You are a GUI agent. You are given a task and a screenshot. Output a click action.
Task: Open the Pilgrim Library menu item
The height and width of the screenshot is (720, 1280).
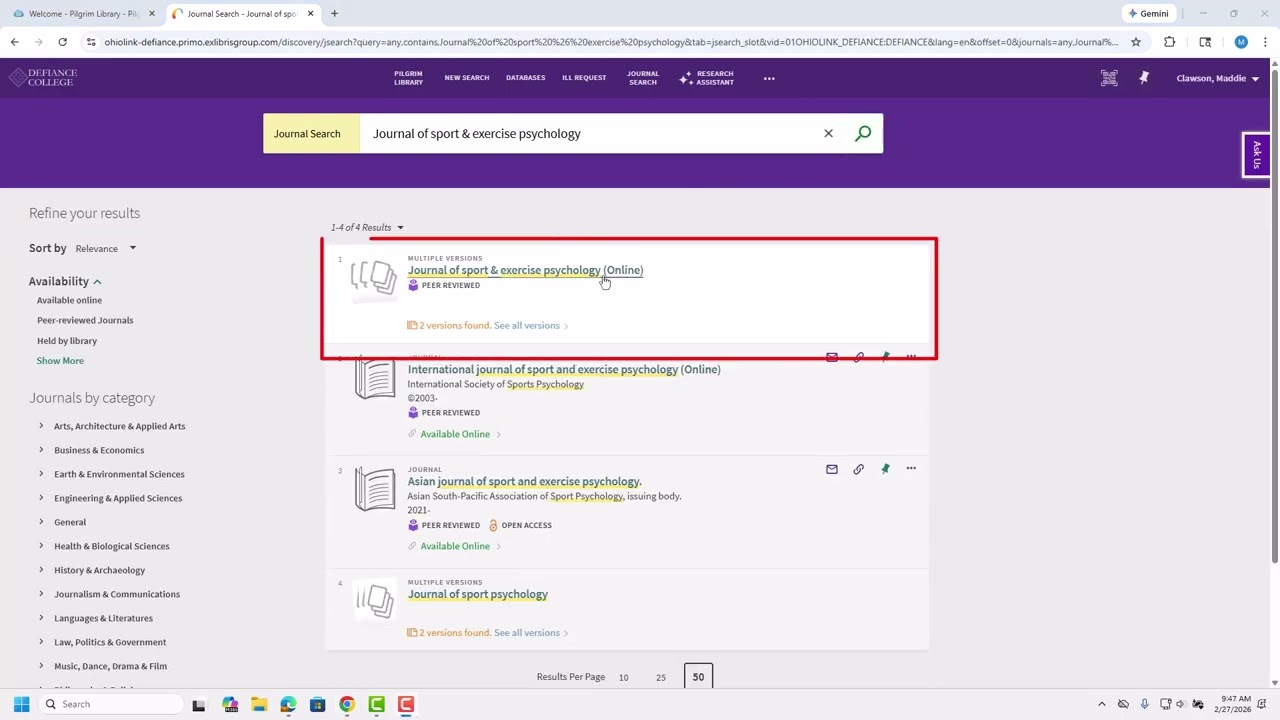tap(408, 78)
